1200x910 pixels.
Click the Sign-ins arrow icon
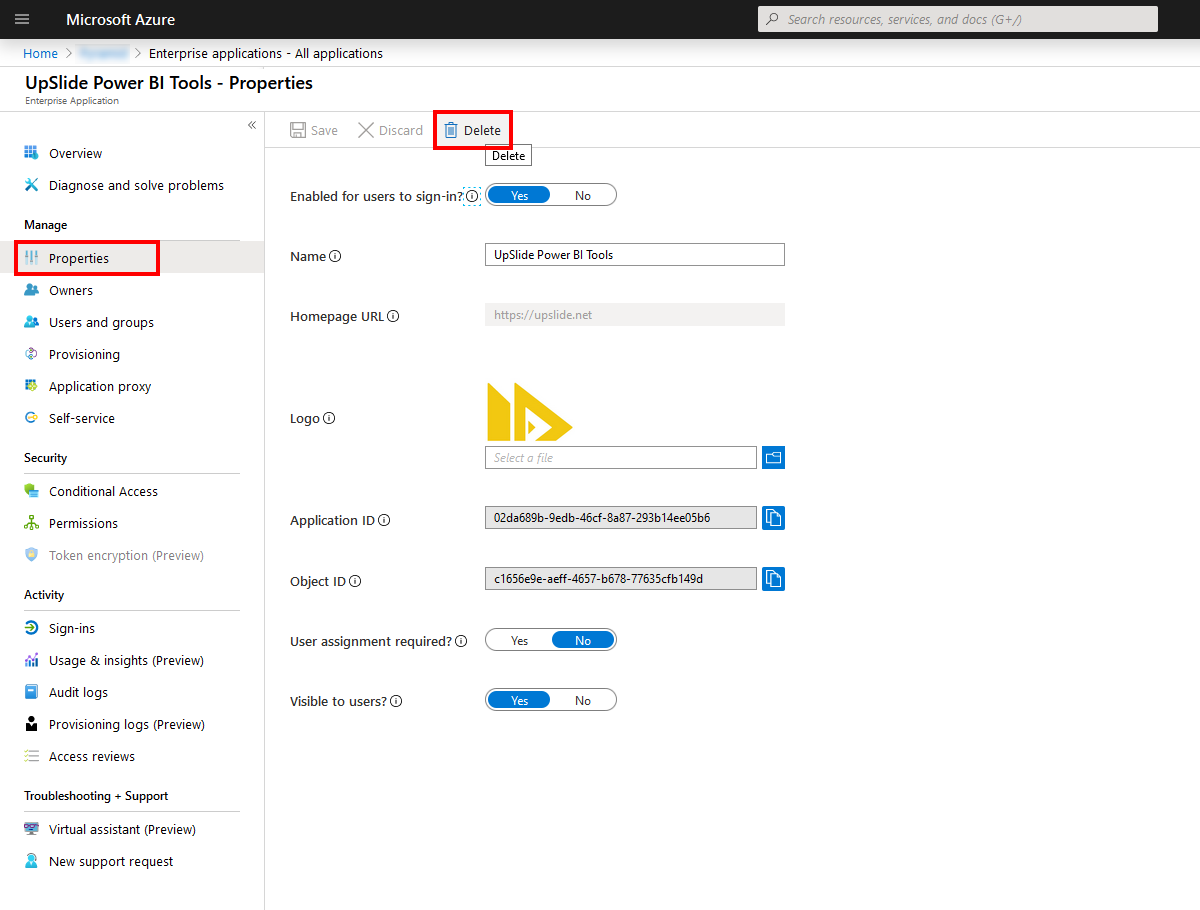click(x=31, y=628)
